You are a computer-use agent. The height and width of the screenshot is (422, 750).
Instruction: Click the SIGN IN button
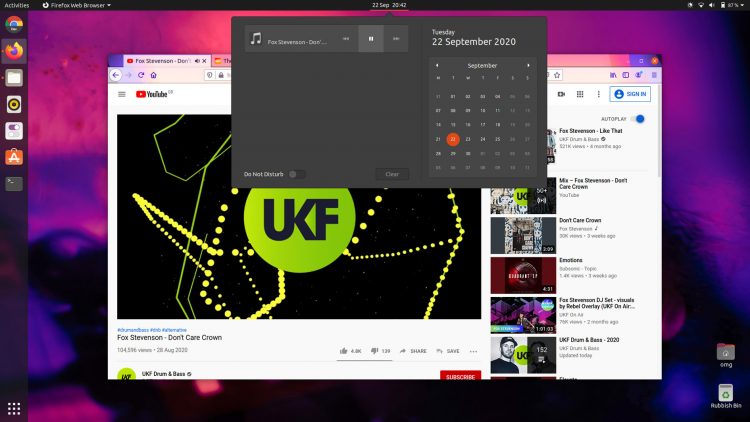pyautogui.click(x=630, y=94)
